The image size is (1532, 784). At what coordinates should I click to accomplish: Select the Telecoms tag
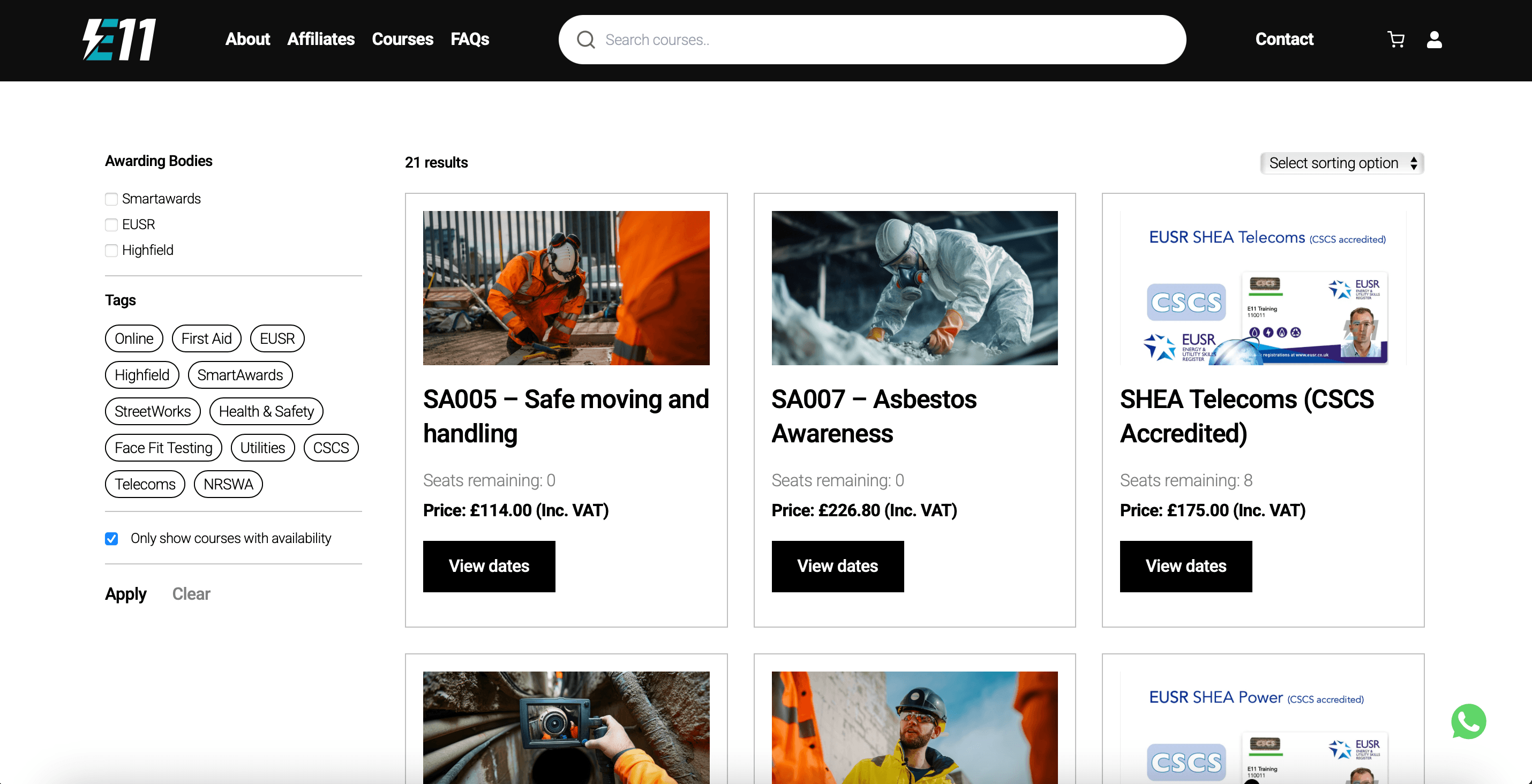[145, 484]
